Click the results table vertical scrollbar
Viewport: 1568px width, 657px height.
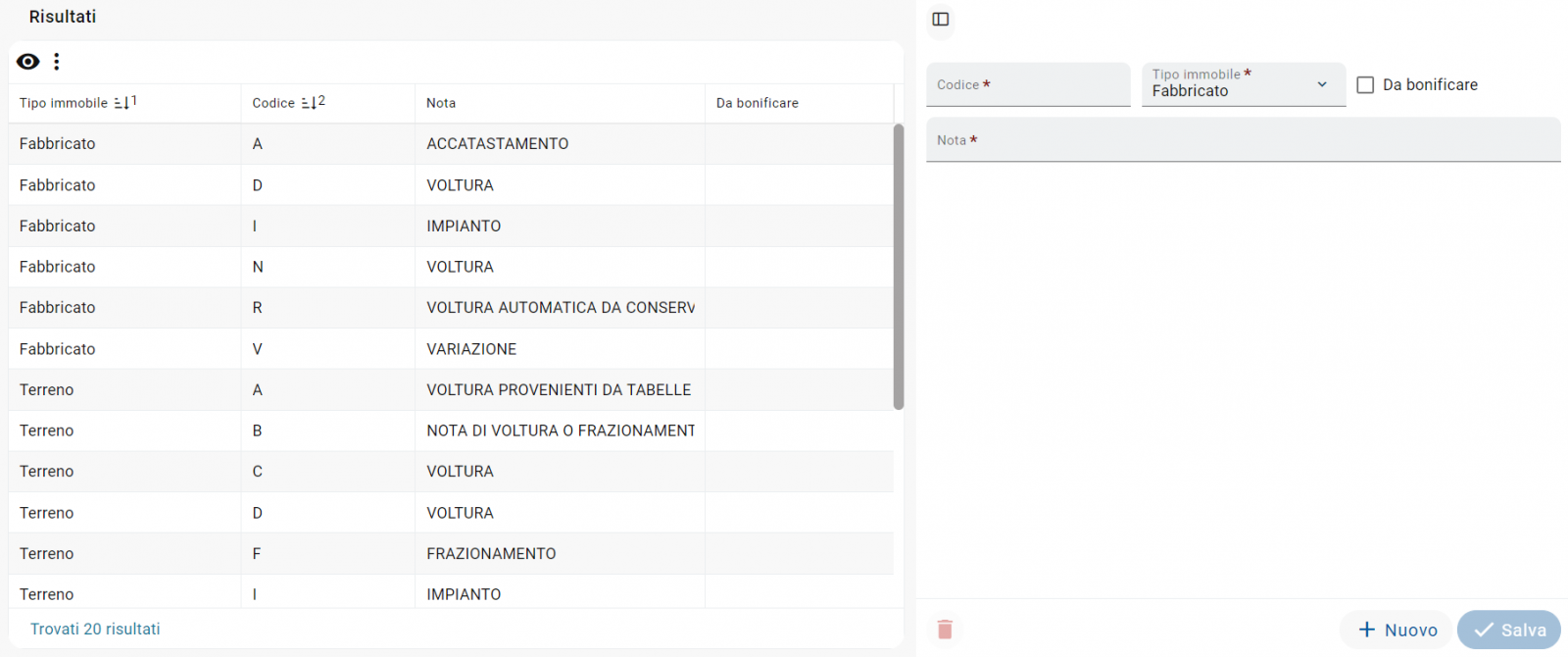click(899, 266)
